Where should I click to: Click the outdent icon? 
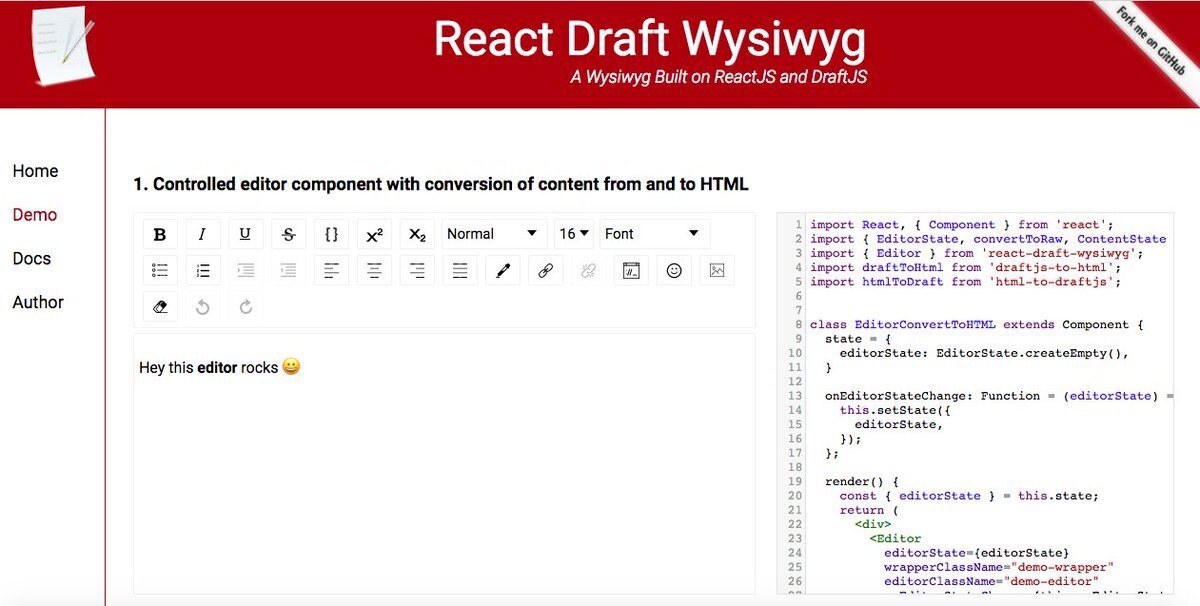(x=288, y=270)
